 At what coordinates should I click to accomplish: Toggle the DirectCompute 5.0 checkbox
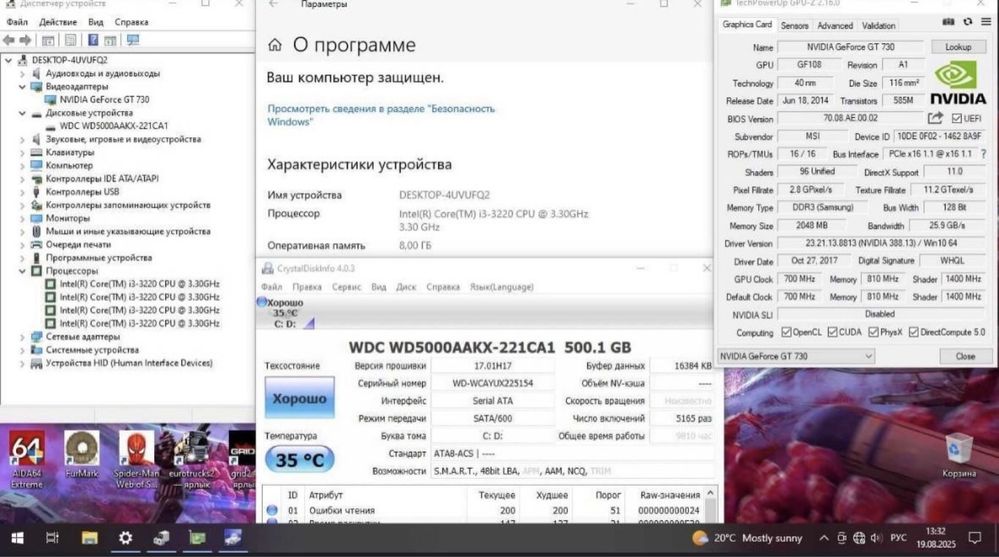(x=914, y=332)
